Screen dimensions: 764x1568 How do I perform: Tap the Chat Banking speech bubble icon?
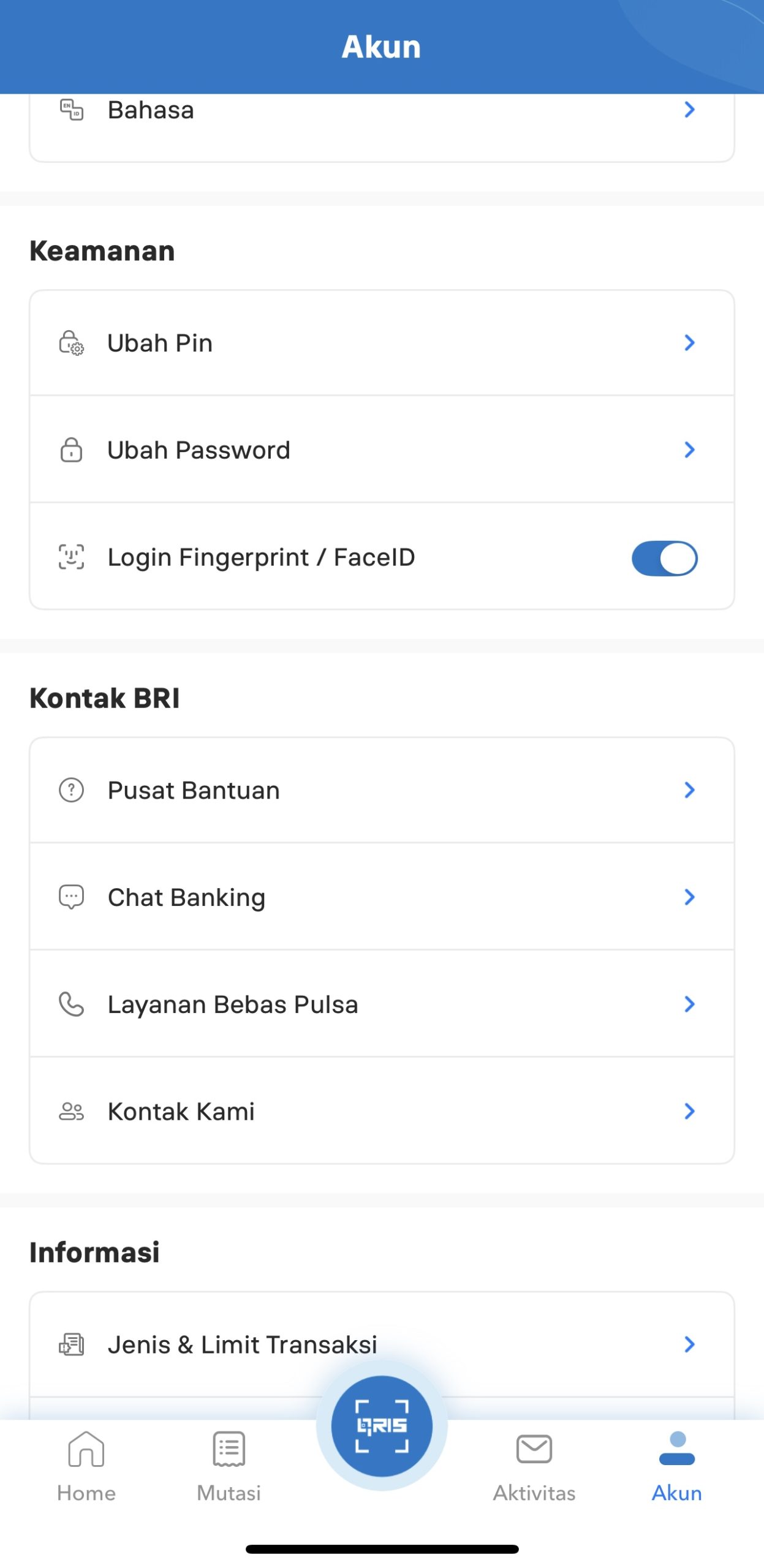click(71, 897)
